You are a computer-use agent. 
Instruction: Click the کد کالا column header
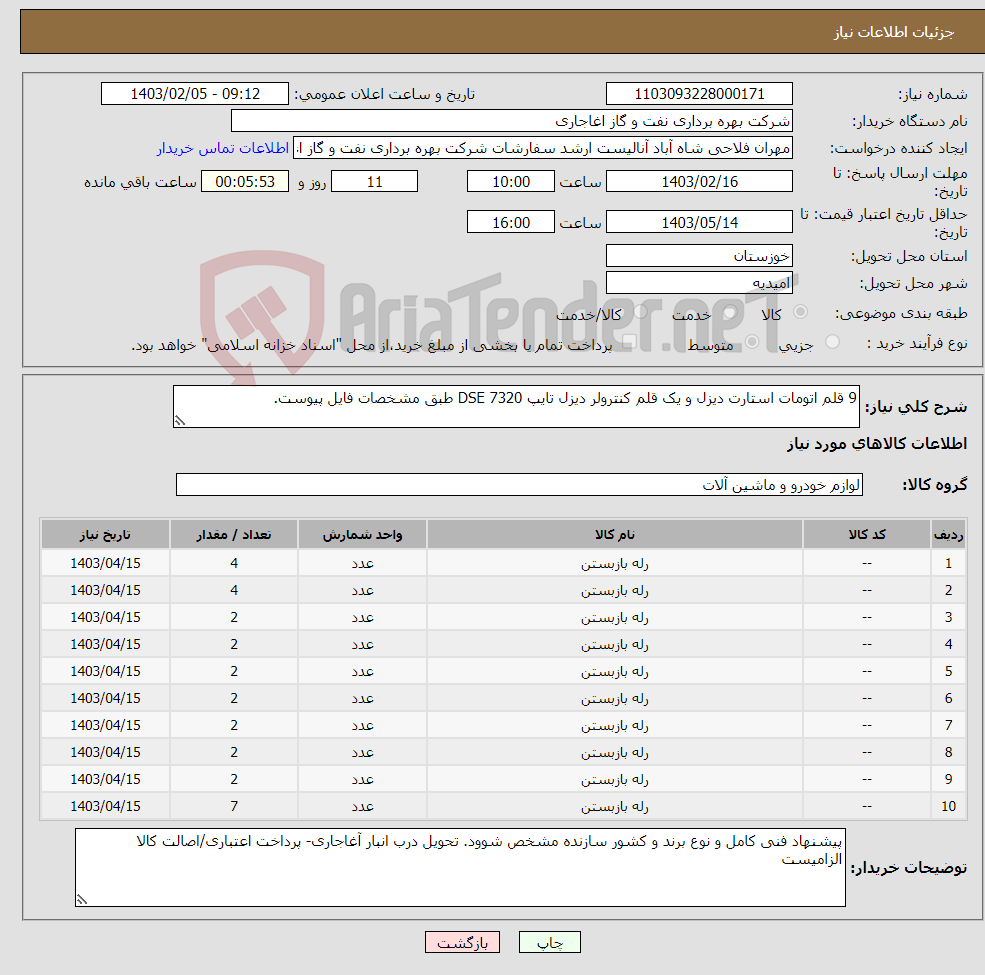pyautogui.click(x=866, y=535)
